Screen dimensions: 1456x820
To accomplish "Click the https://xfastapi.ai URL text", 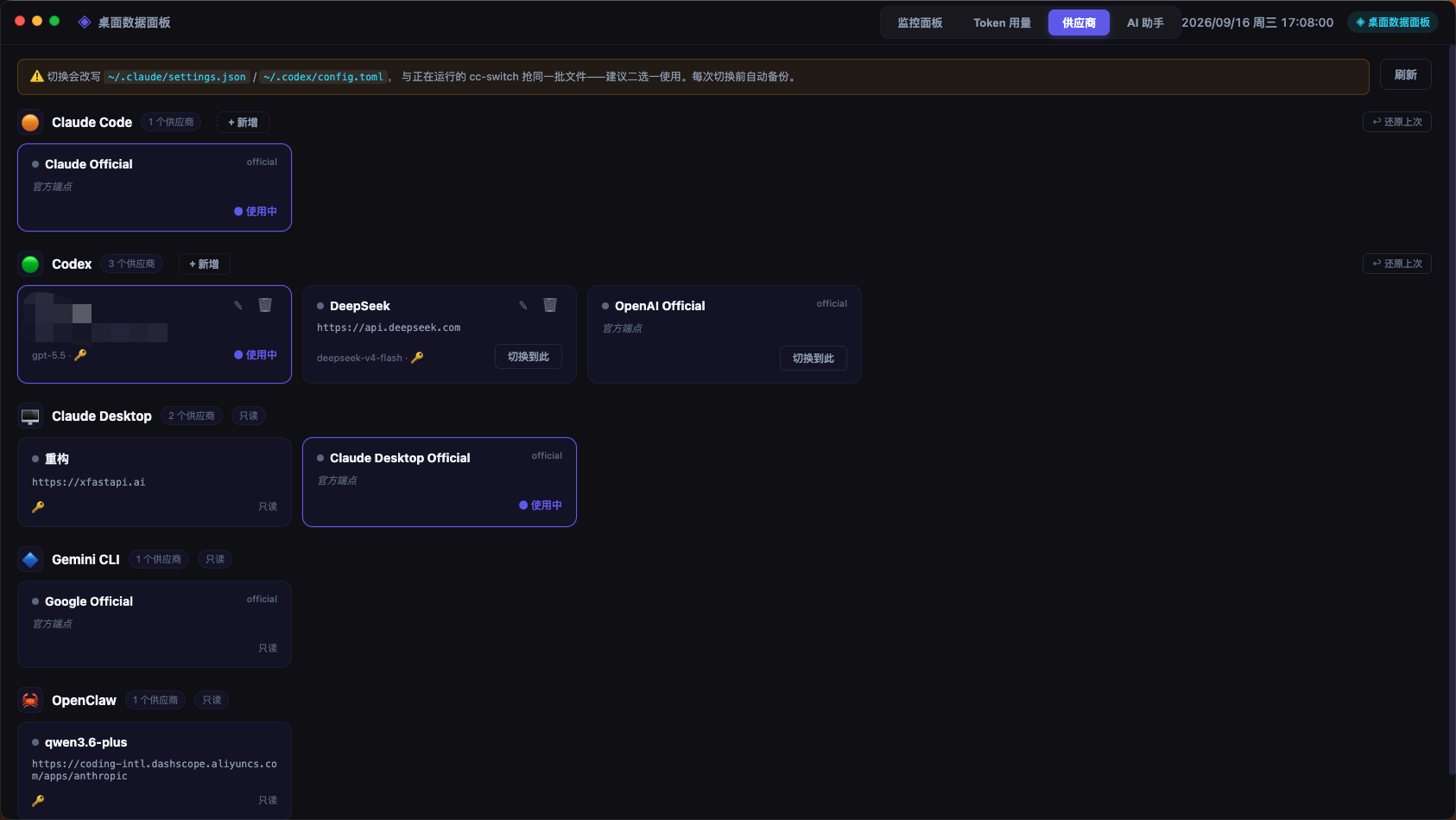I will [x=89, y=482].
